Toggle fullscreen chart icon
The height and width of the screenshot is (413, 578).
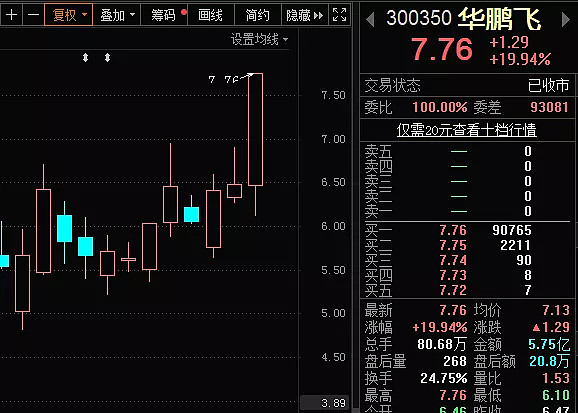(339, 15)
